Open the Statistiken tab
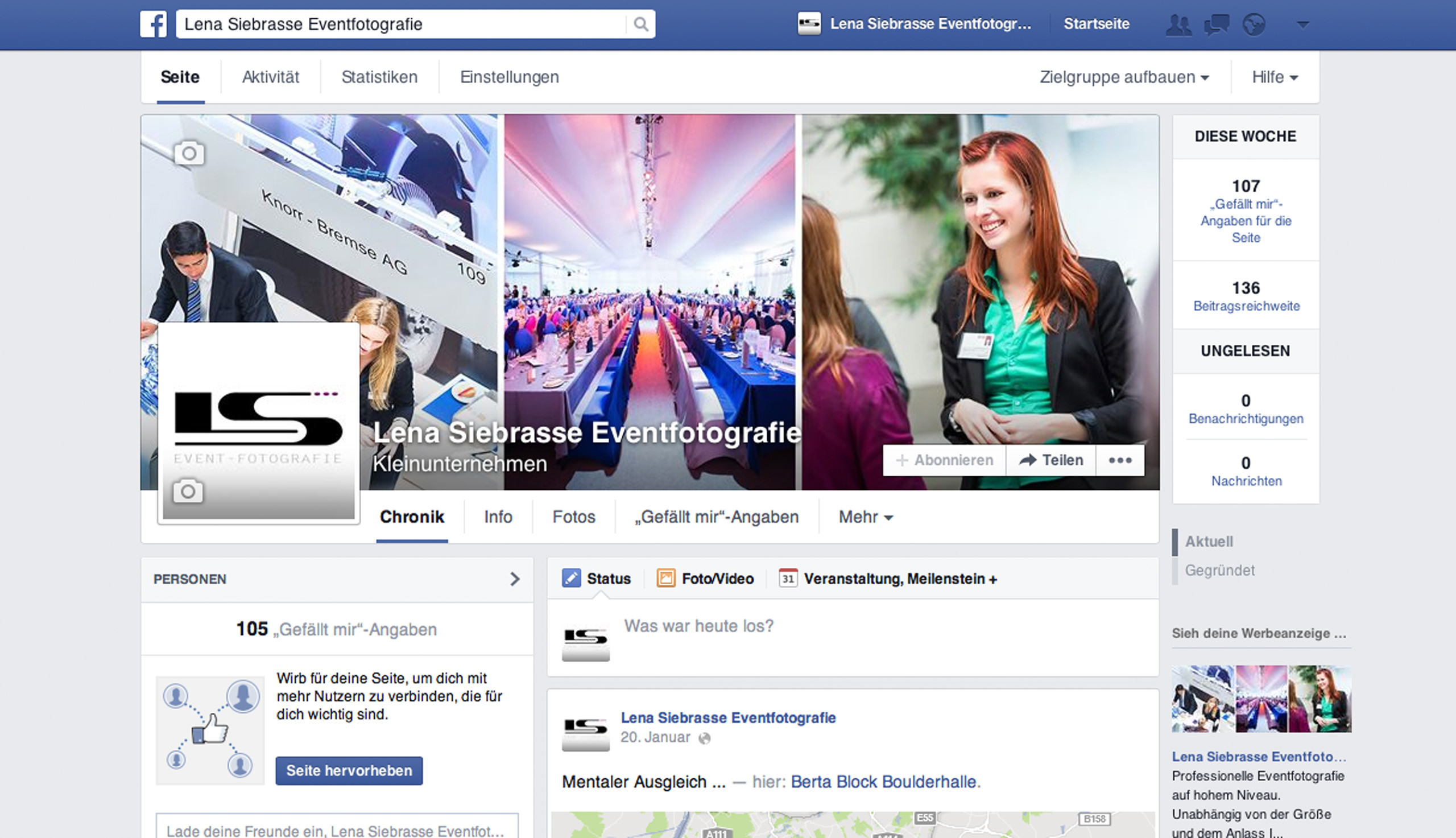1456x838 pixels. [x=379, y=77]
